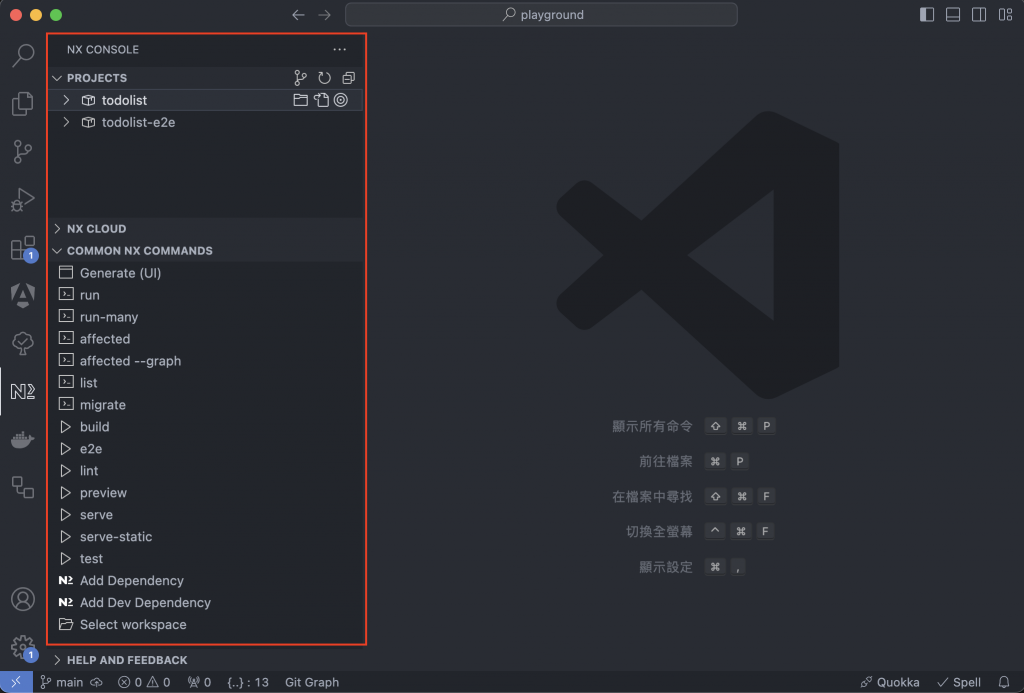This screenshot has width=1024, height=693.
Task: Run the build target
Action: click(206, 427)
